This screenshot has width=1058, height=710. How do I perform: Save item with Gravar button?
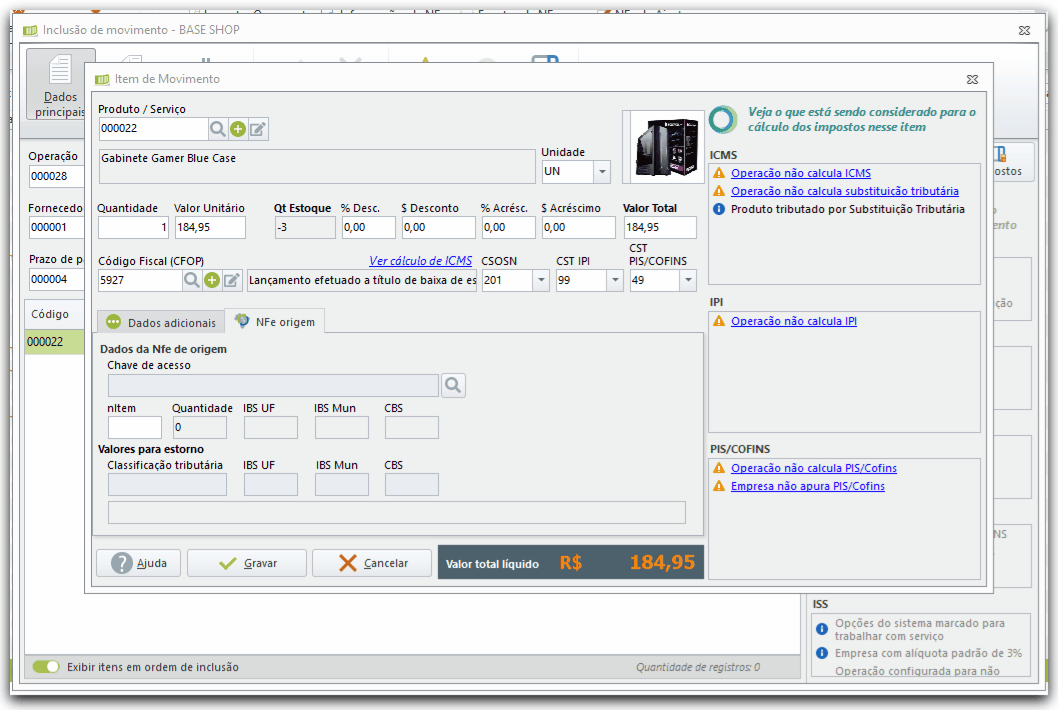click(x=247, y=563)
